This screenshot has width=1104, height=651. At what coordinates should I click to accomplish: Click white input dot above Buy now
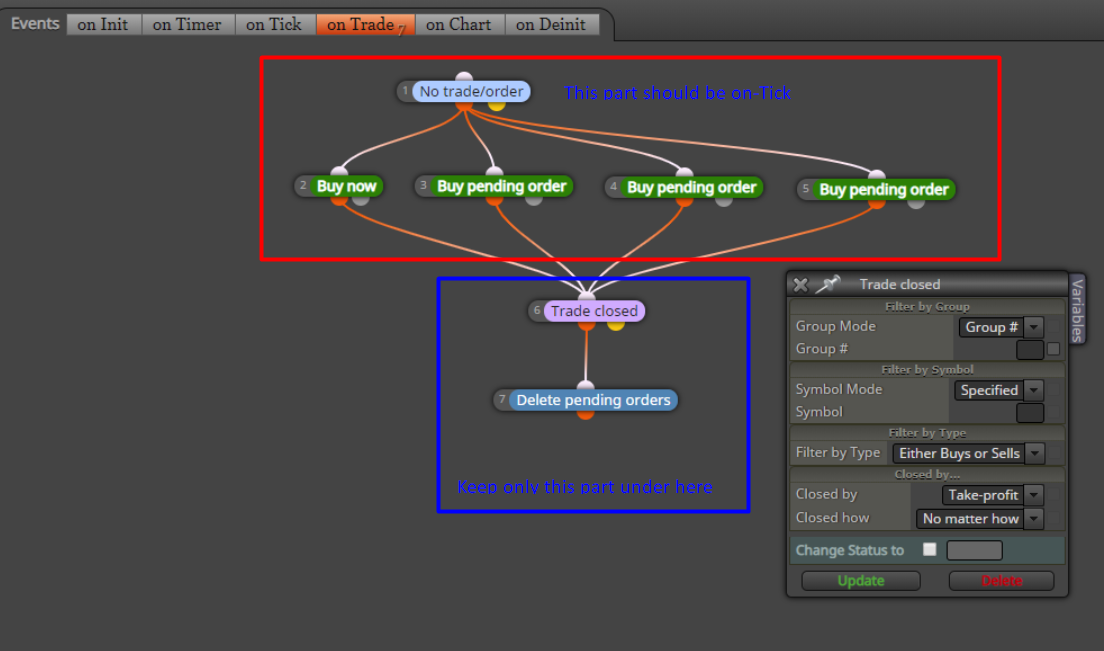pyautogui.click(x=339, y=172)
